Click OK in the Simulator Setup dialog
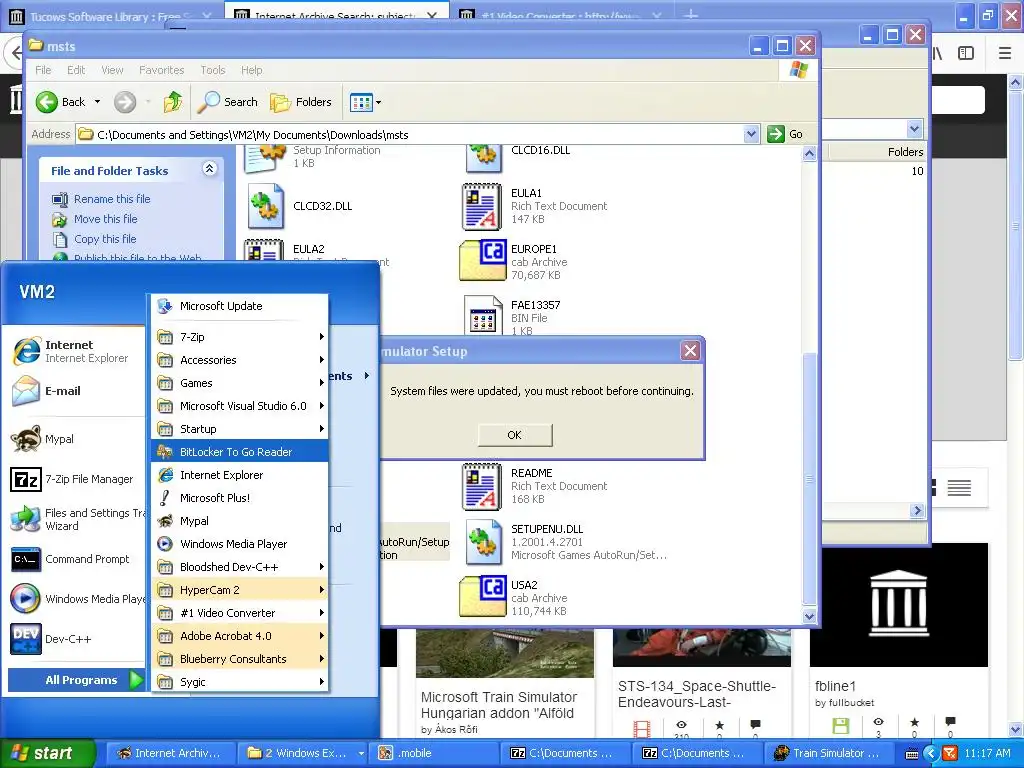This screenshot has height=768, width=1024. (515, 435)
